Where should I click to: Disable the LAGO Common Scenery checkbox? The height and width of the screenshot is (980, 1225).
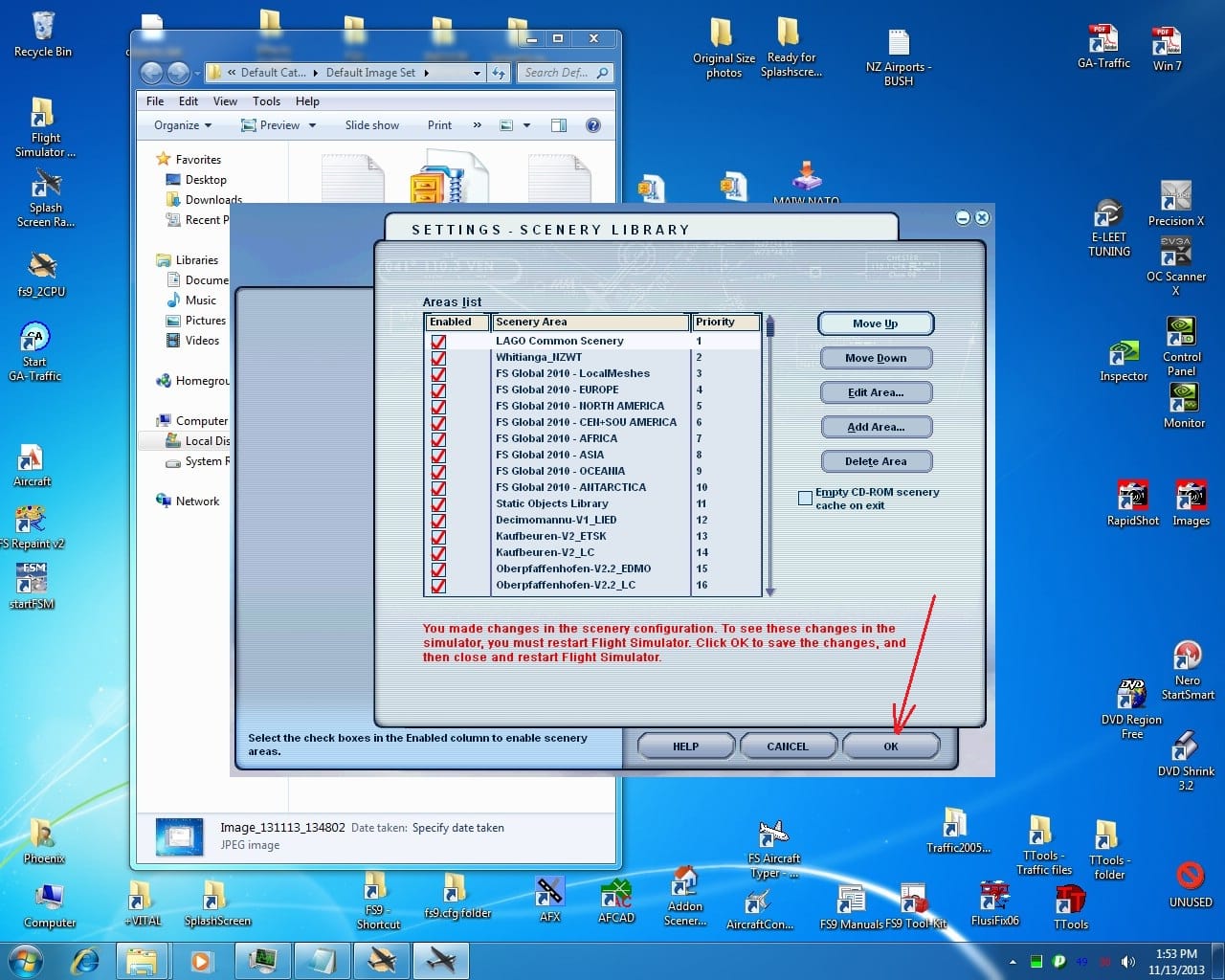(438, 342)
